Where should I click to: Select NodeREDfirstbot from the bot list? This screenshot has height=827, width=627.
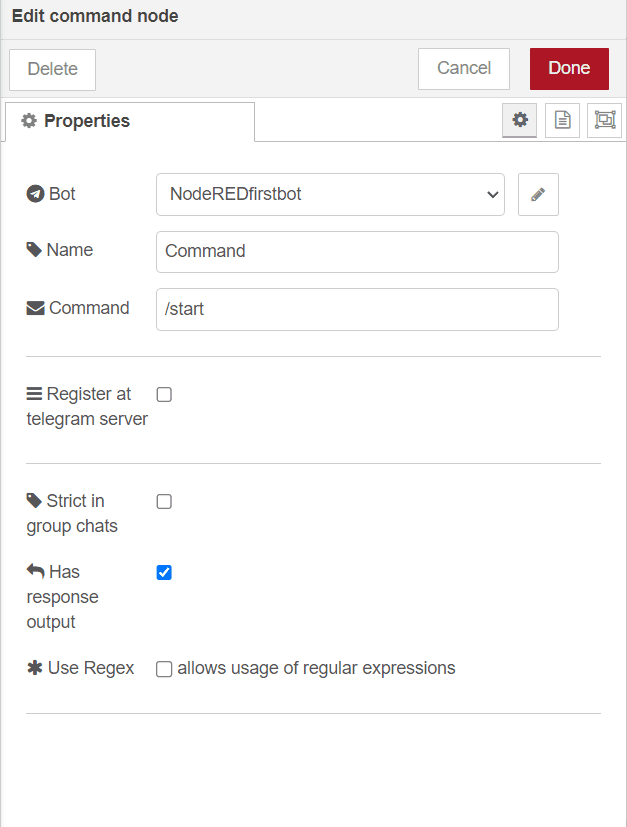[330, 194]
